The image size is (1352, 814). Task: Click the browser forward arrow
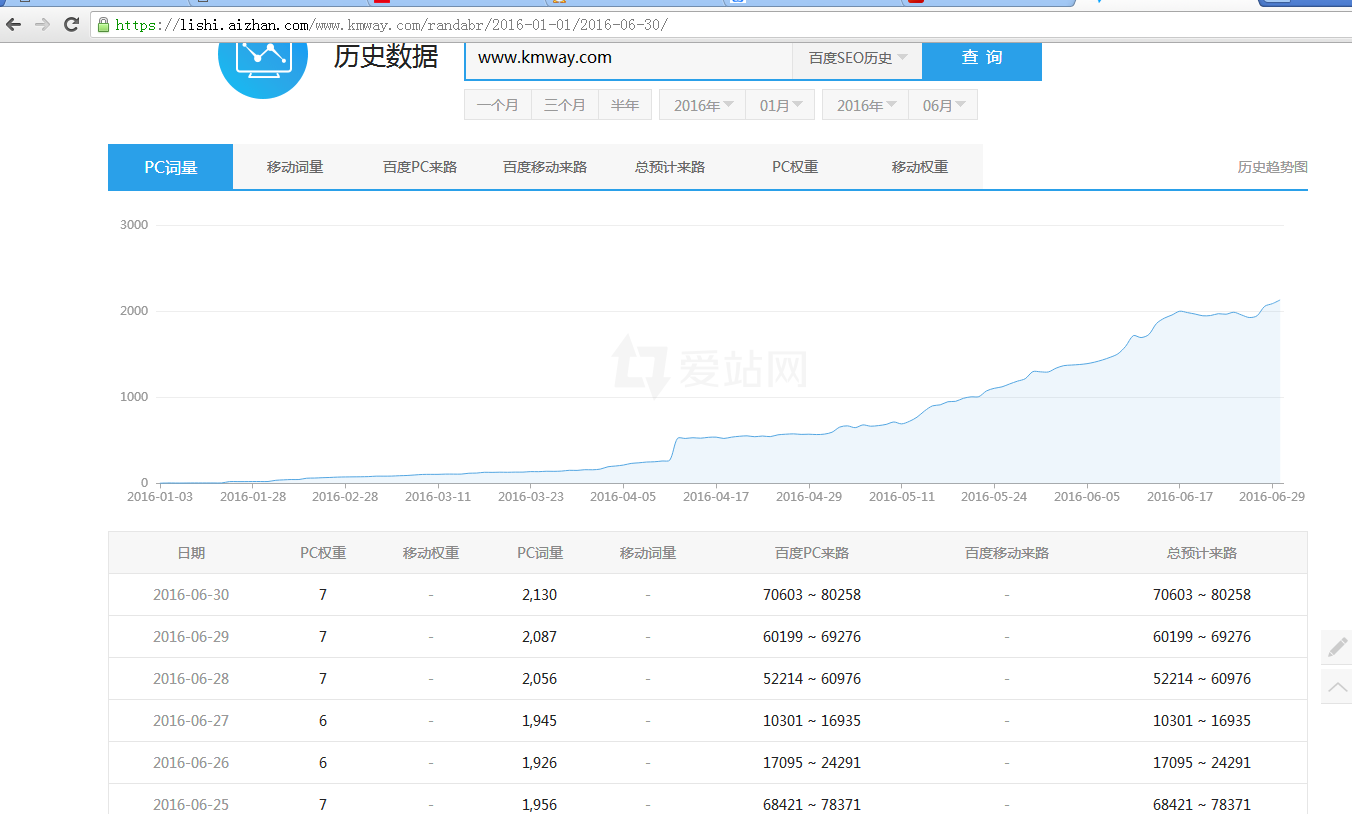[x=42, y=25]
